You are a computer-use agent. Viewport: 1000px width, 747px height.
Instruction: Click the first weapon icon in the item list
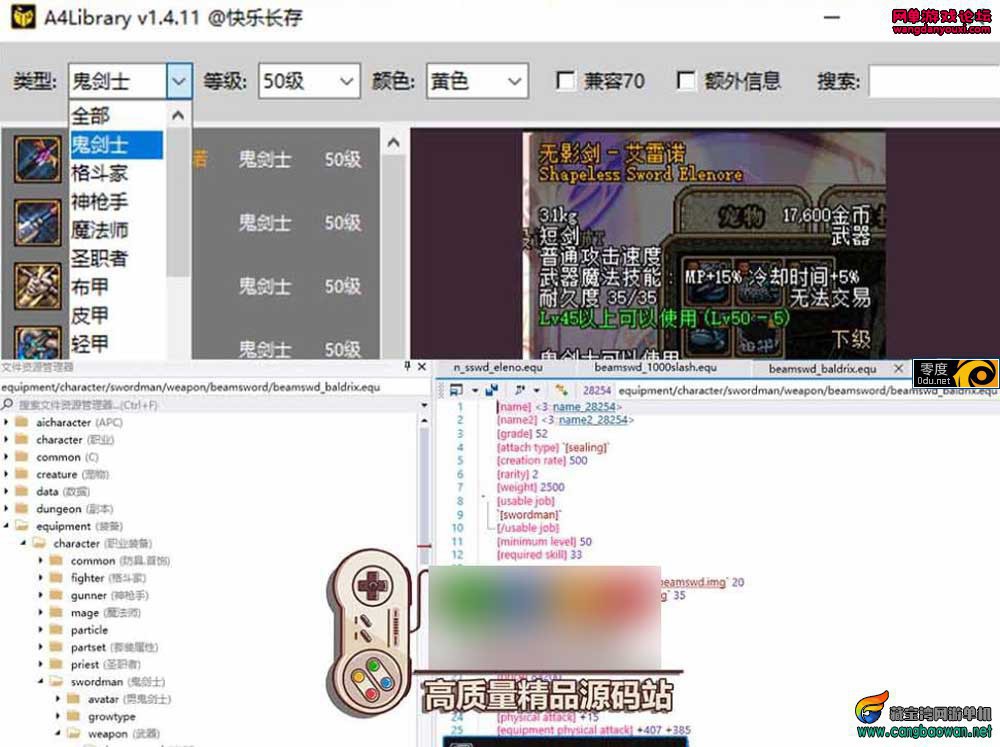[38, 159]
